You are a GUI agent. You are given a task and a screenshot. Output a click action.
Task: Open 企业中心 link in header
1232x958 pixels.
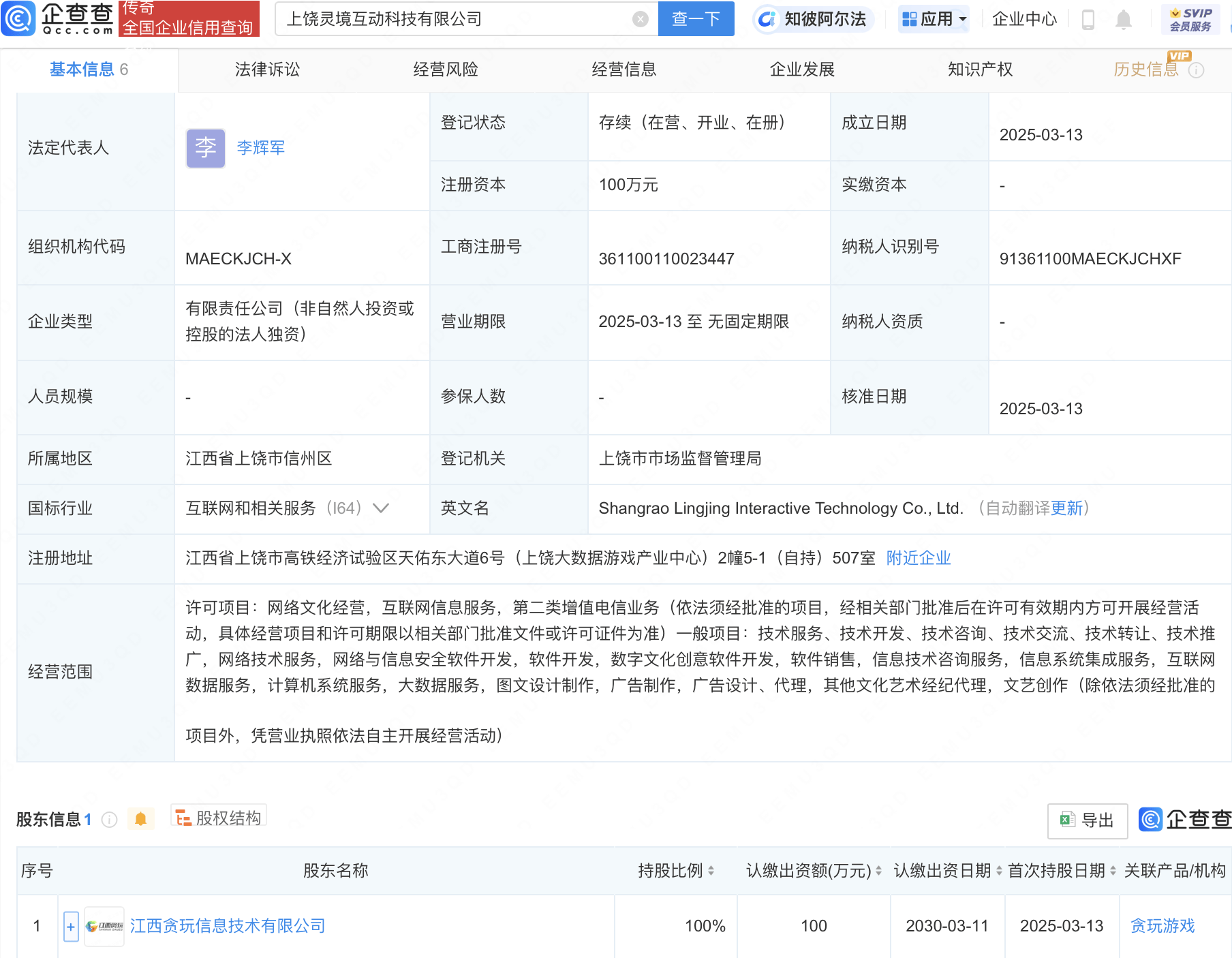click(x=1024, y=19)
